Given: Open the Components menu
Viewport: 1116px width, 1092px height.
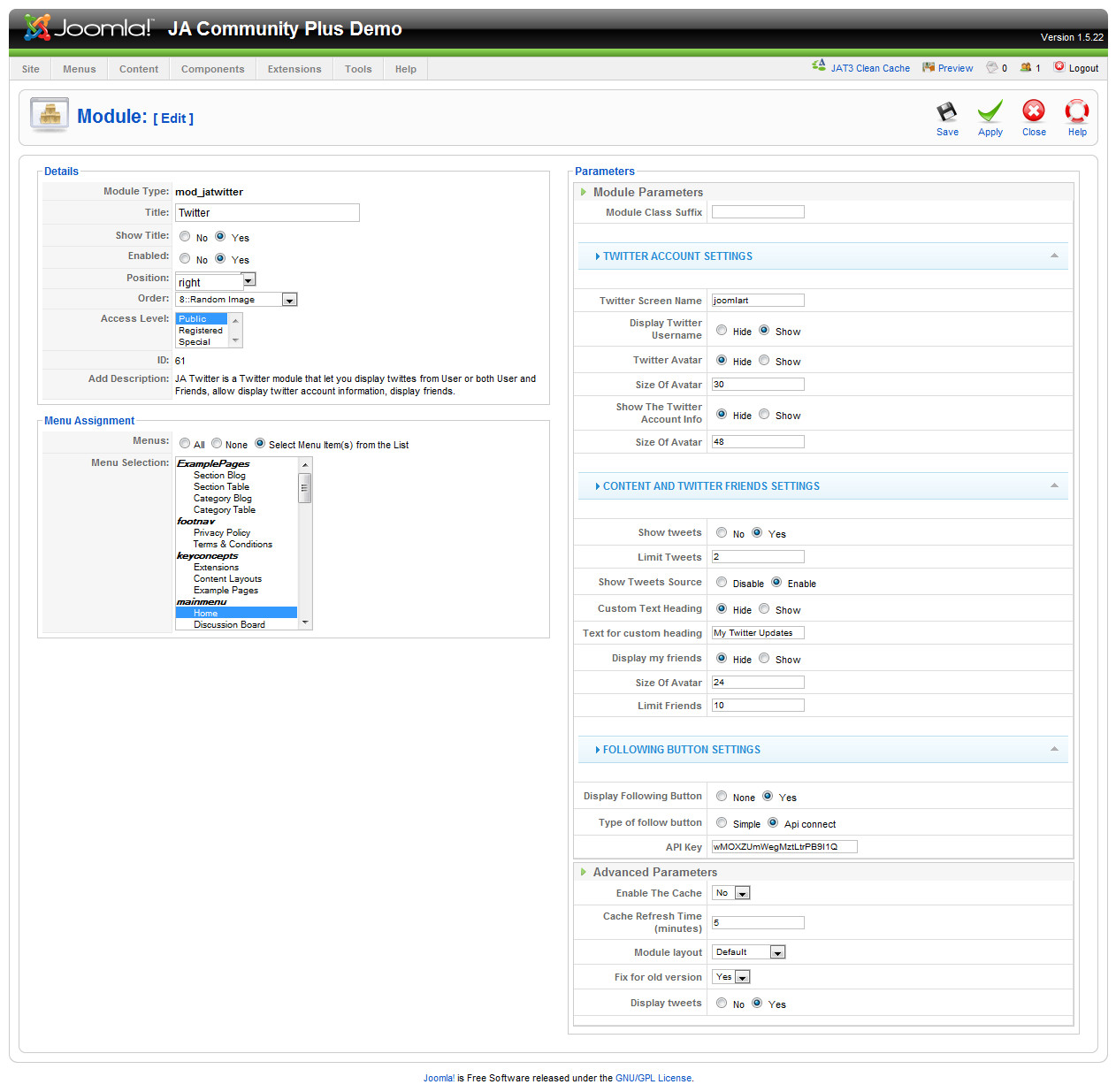Looking at the screenshot, I should pyautogui.click(x=212, y=69).
